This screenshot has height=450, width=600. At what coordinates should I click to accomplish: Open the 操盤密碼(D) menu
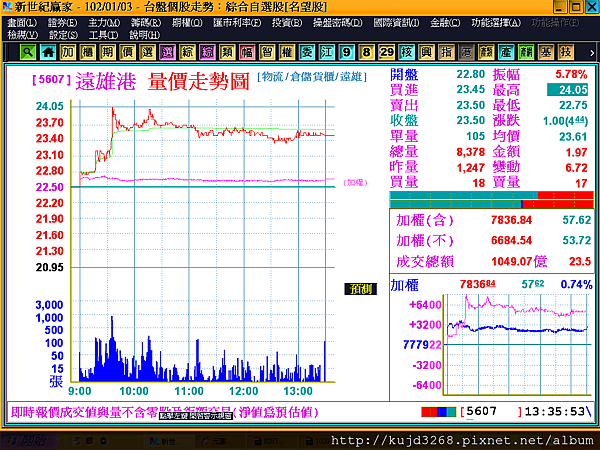338,23
